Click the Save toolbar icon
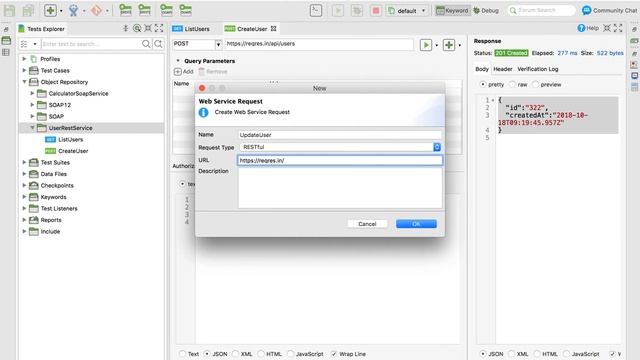Screen dimensions: 640x360 [x=9, y=11]
